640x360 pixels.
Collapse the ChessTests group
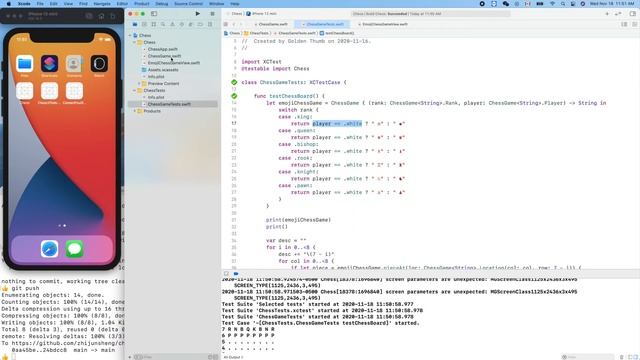135,90
